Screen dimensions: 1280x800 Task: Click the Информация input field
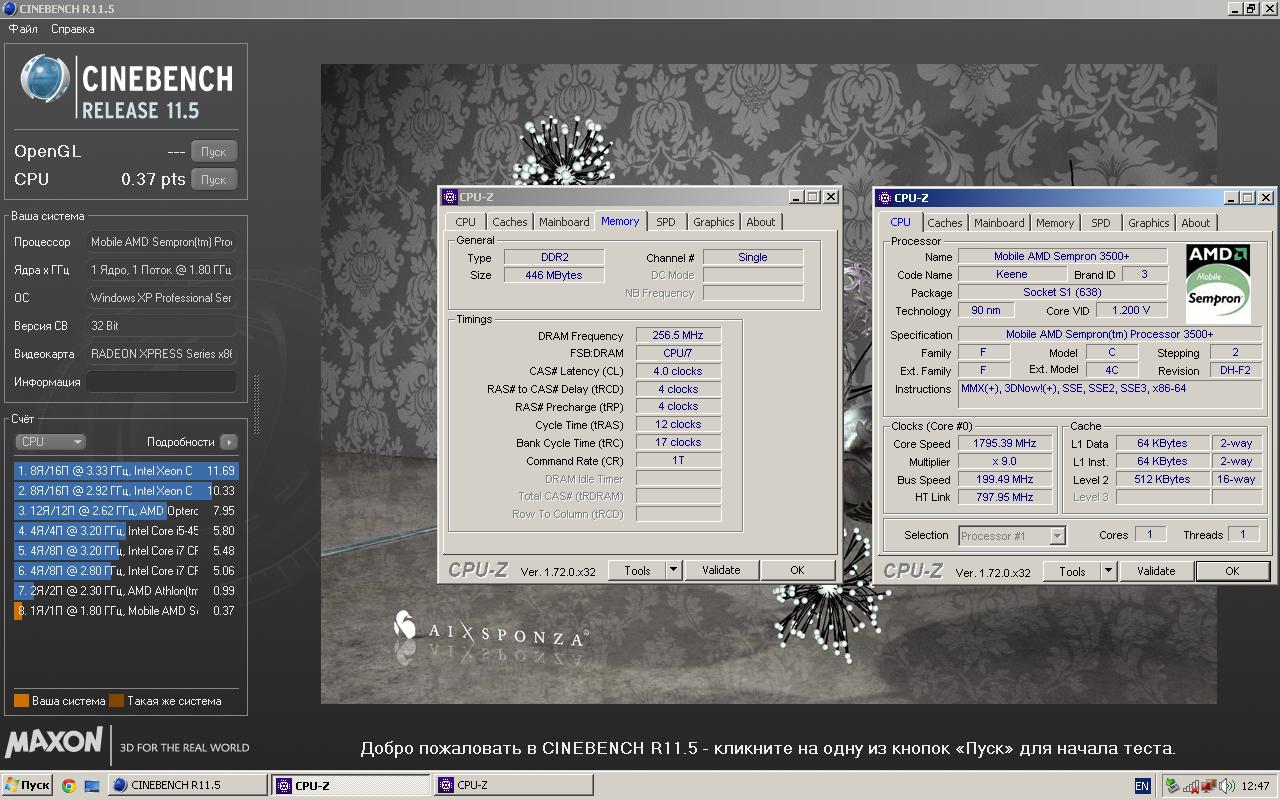click(x=161, y=382)
